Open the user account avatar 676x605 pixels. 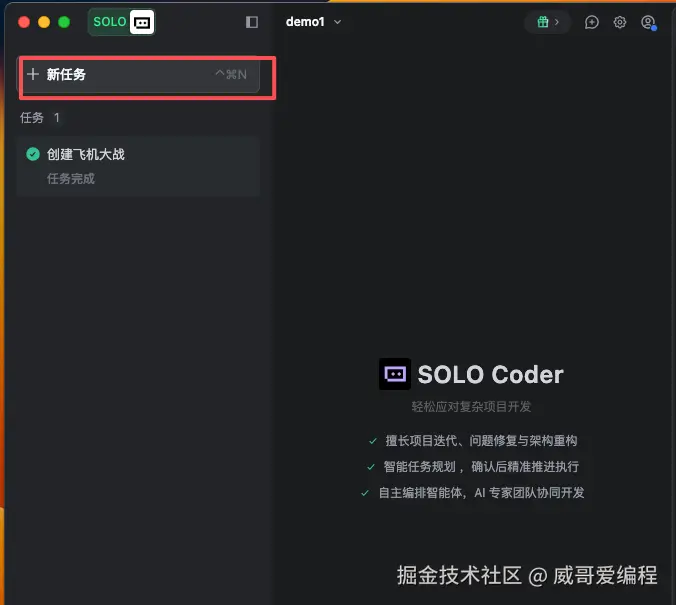(648, 22)
